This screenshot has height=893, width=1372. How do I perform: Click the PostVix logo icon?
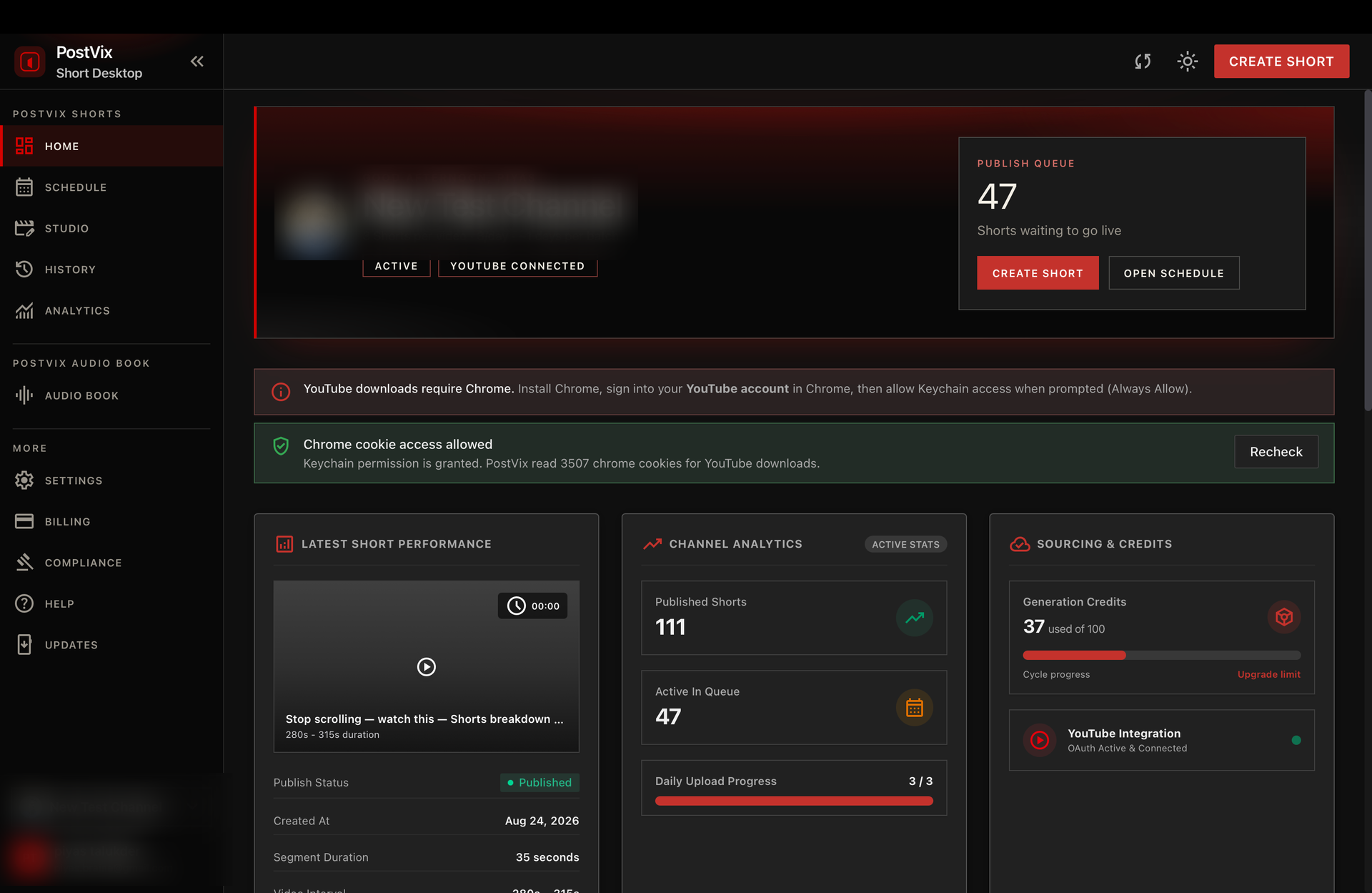pos(30,62)
